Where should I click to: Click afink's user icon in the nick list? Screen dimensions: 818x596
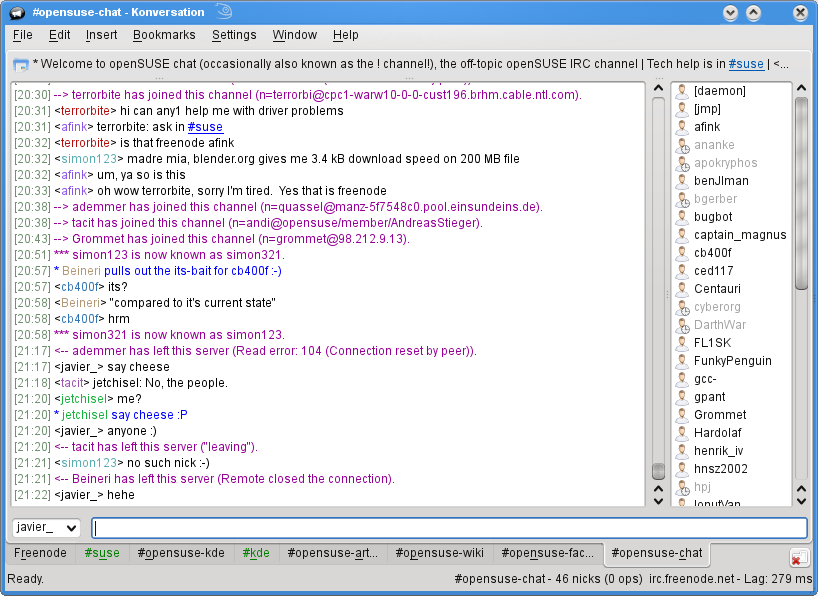(684, 127)
